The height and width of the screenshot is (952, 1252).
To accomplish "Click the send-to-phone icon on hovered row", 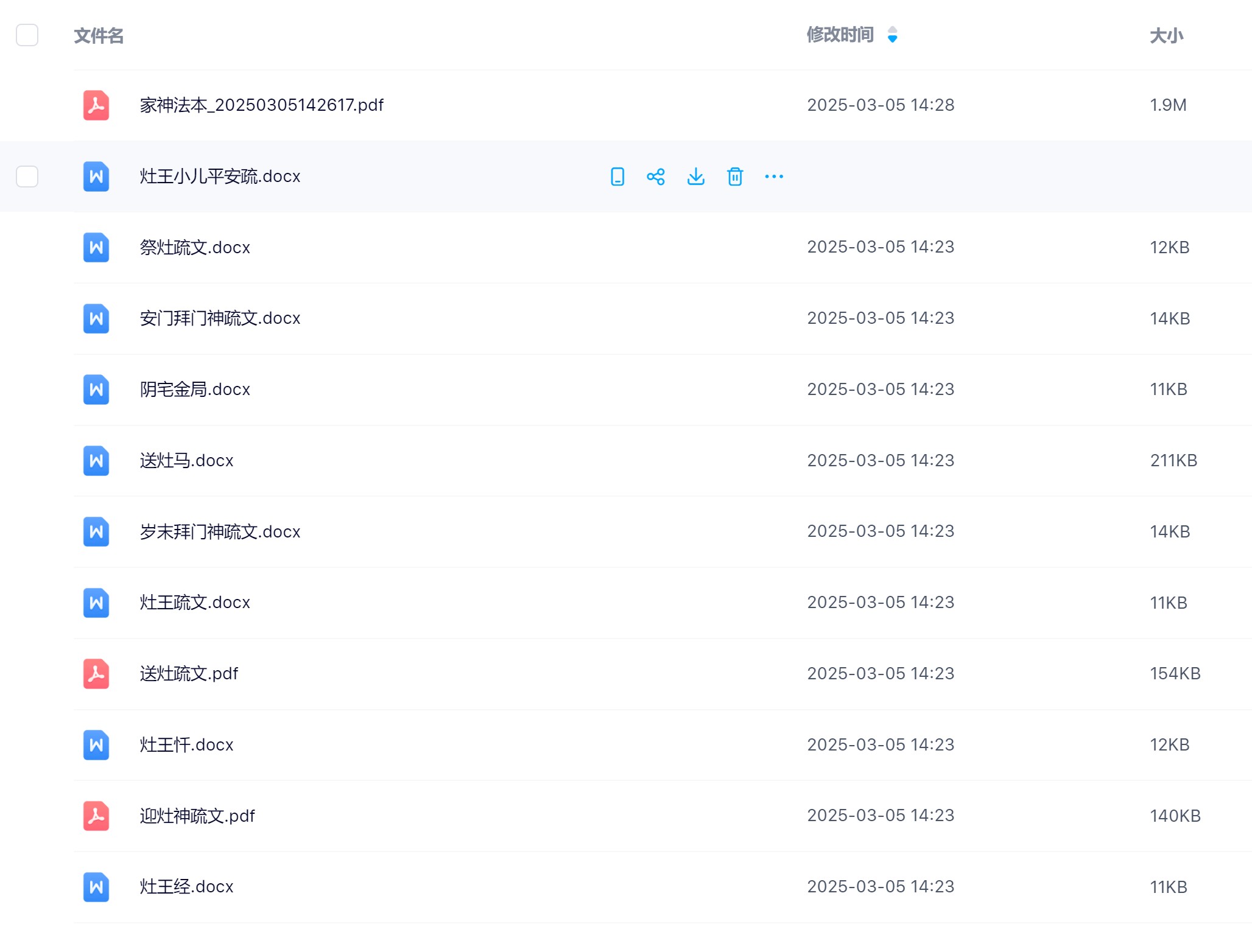I will 617,177.
